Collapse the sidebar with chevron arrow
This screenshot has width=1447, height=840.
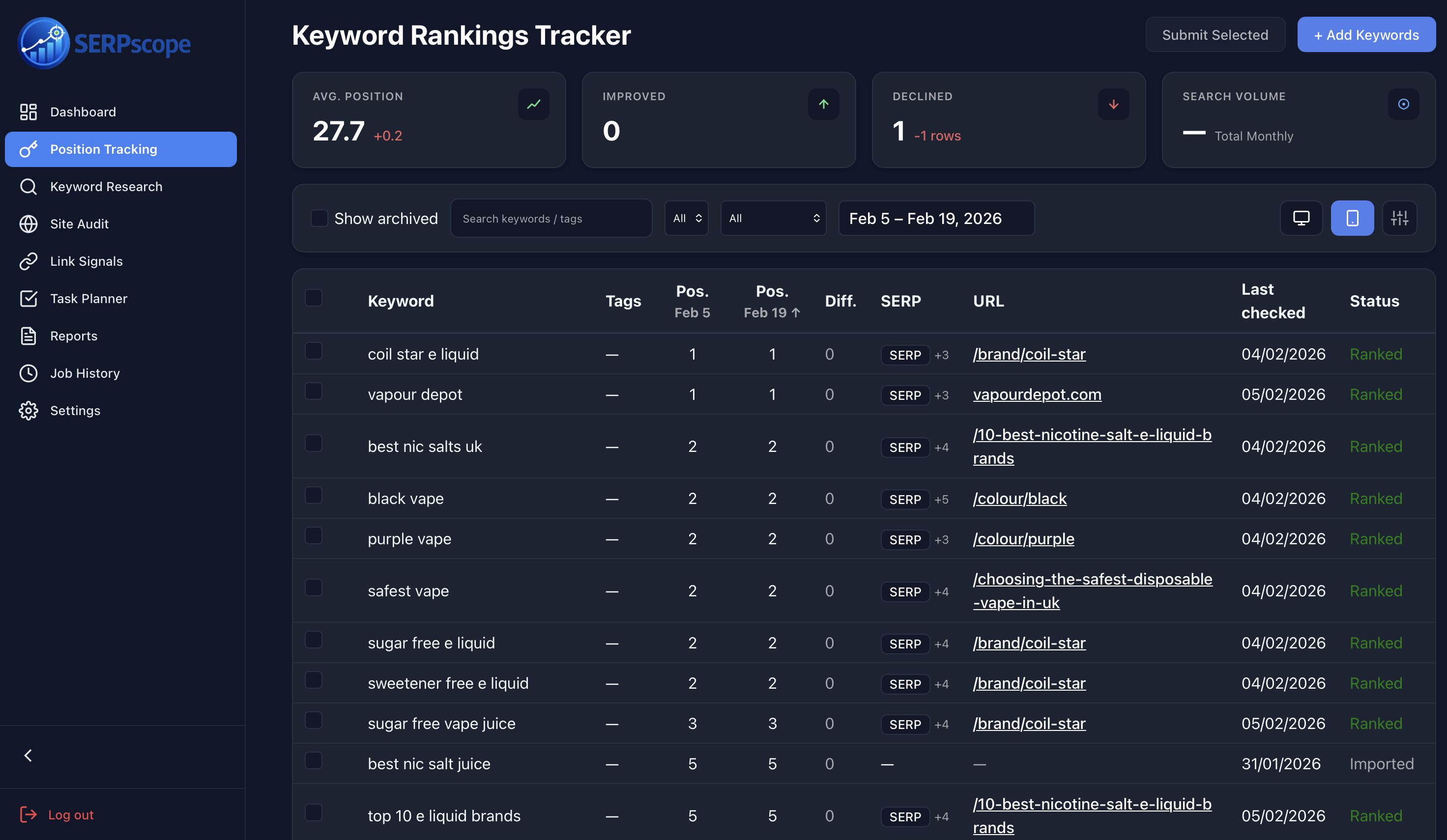point(28,755)
